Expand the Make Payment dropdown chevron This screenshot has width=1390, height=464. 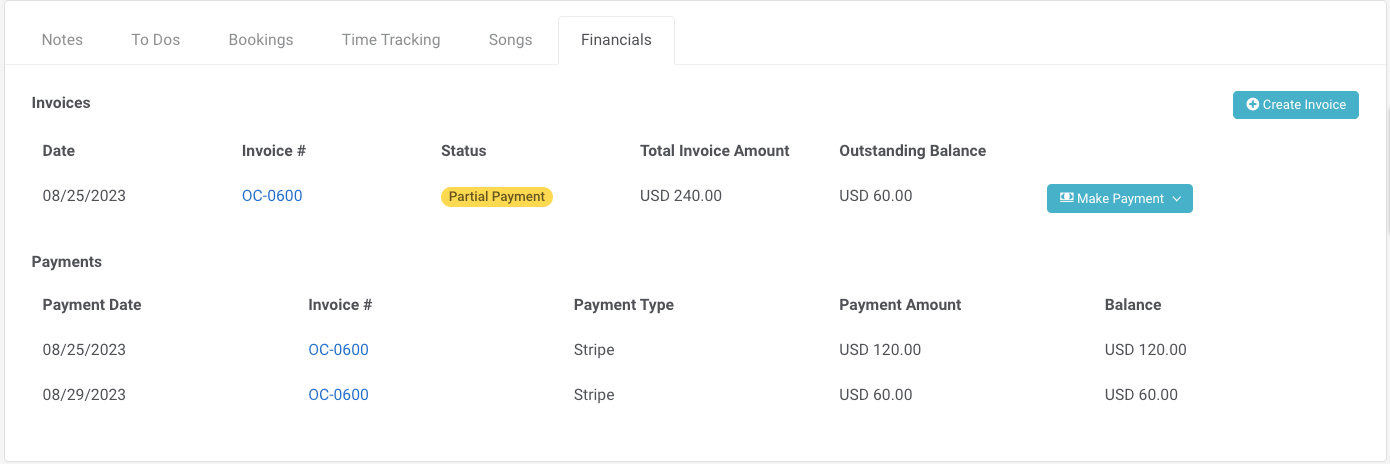[x=1177, y=199]
